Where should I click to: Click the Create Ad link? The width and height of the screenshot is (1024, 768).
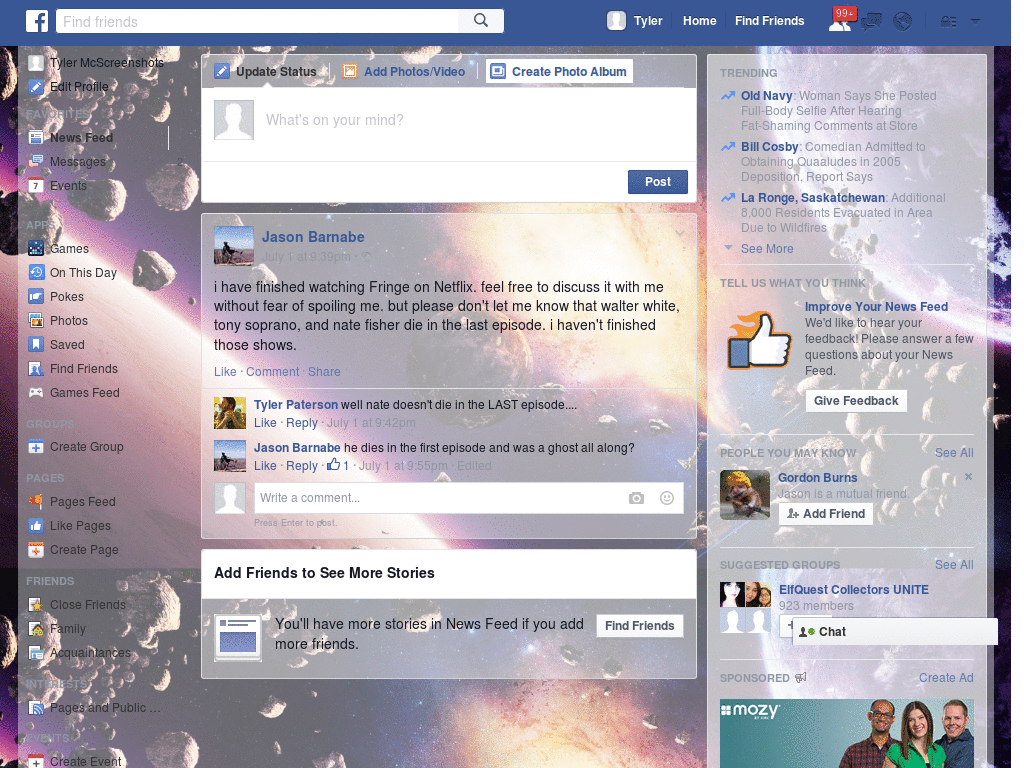[946, 678]
